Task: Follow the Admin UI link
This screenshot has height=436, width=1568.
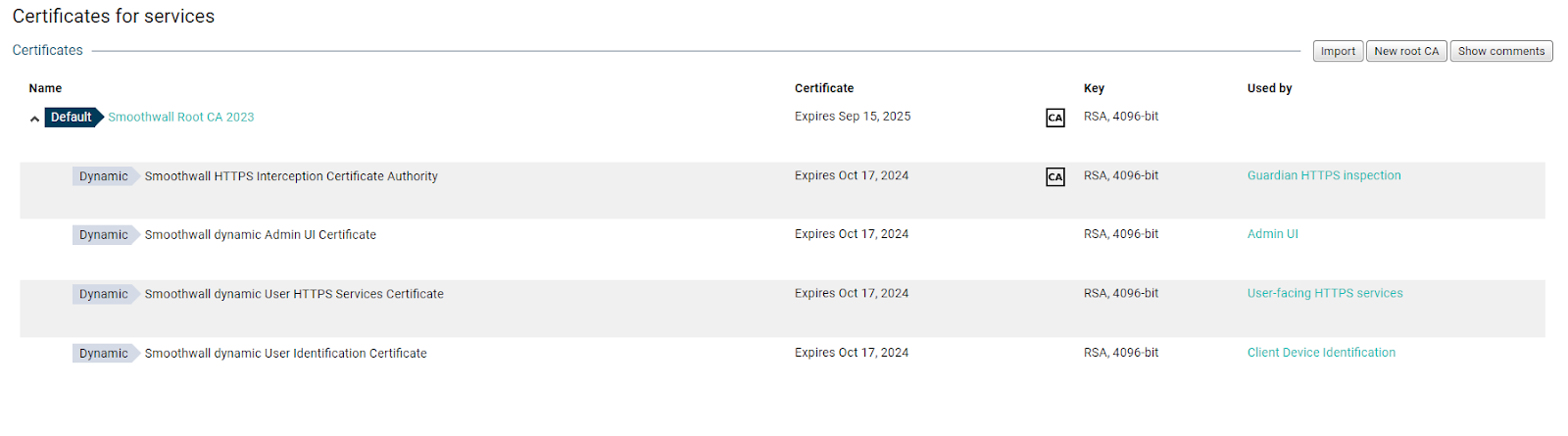Action: point(1272,234)
